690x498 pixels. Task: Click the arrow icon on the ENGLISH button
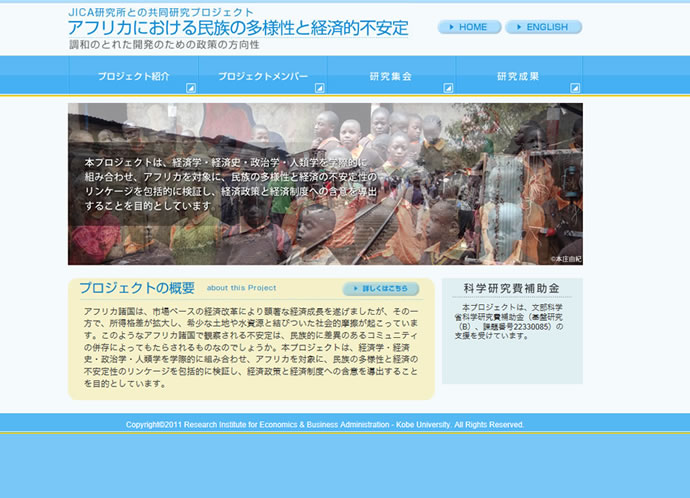point(519,27)
